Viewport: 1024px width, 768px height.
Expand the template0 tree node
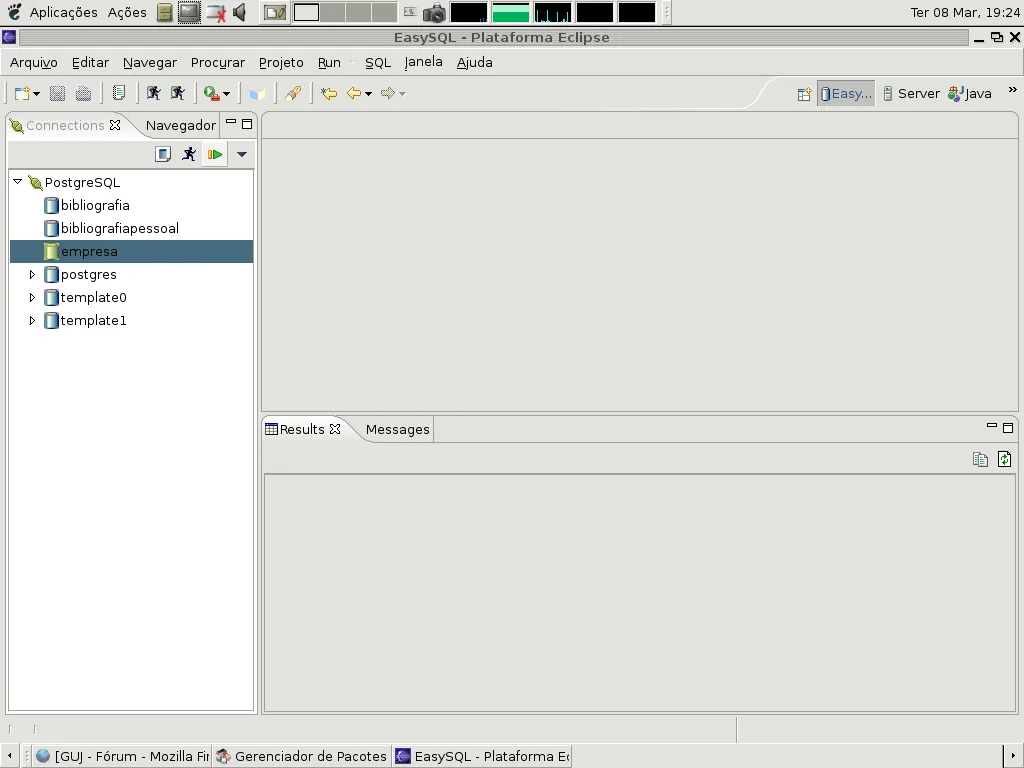[32, 297]
